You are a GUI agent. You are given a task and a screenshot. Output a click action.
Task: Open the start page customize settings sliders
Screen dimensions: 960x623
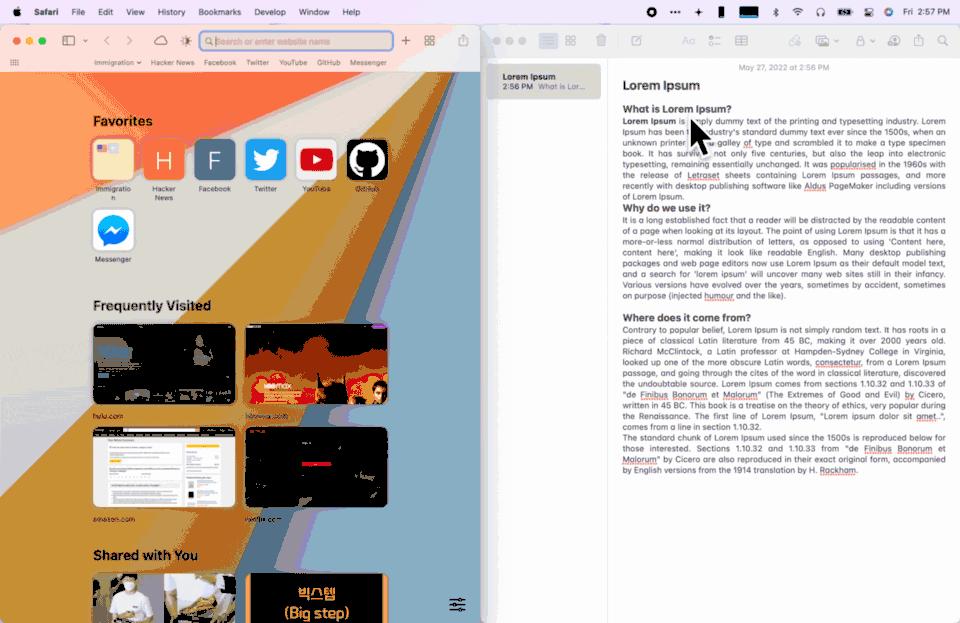457,604
